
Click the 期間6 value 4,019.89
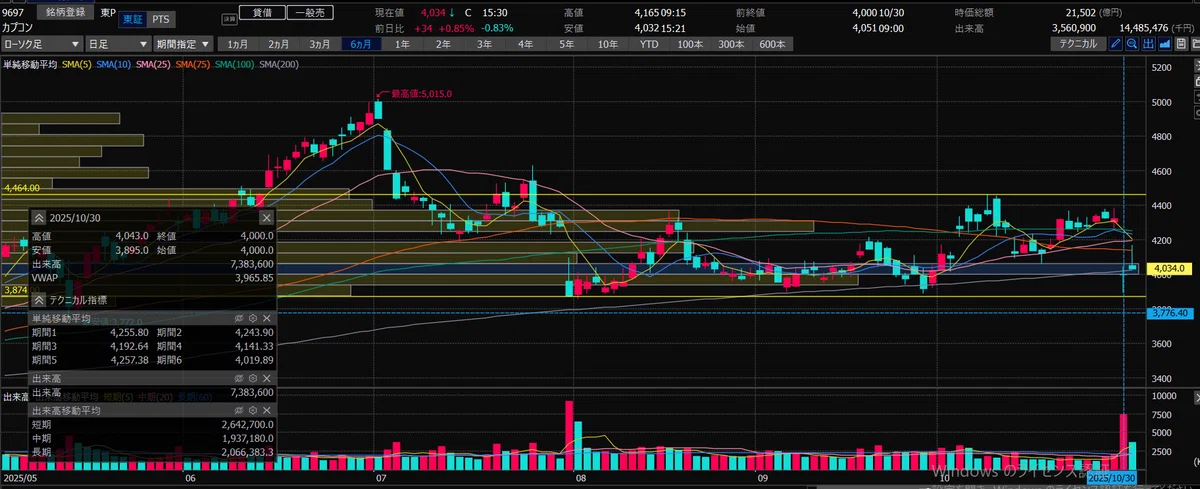coord(253,360)
